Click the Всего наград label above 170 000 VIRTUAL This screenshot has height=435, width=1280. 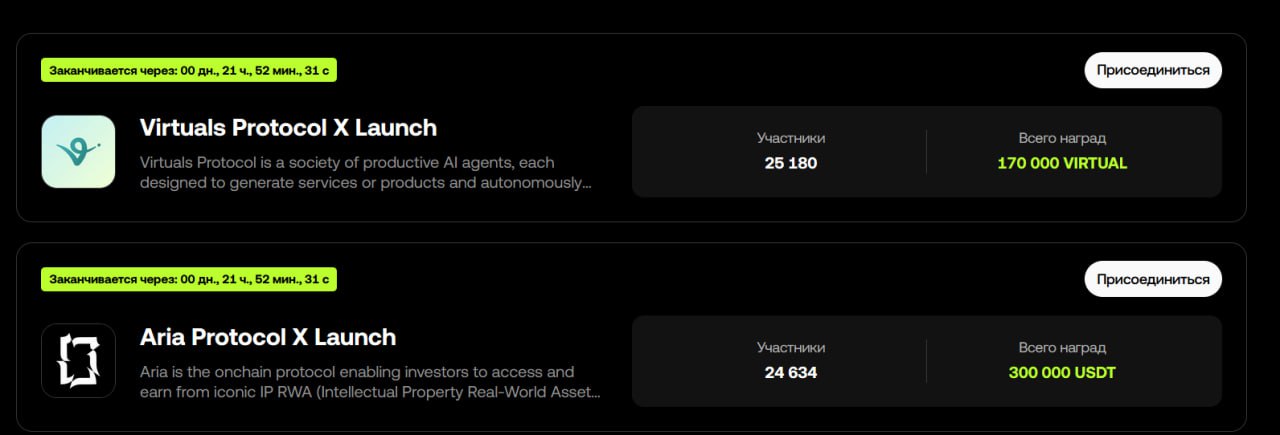[x=1062, y=139]
